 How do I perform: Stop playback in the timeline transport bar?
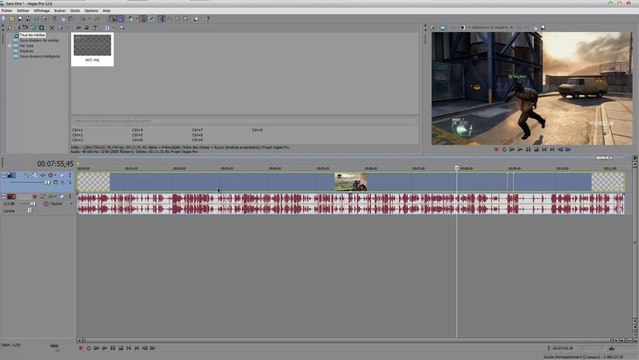tap(121, 348)
